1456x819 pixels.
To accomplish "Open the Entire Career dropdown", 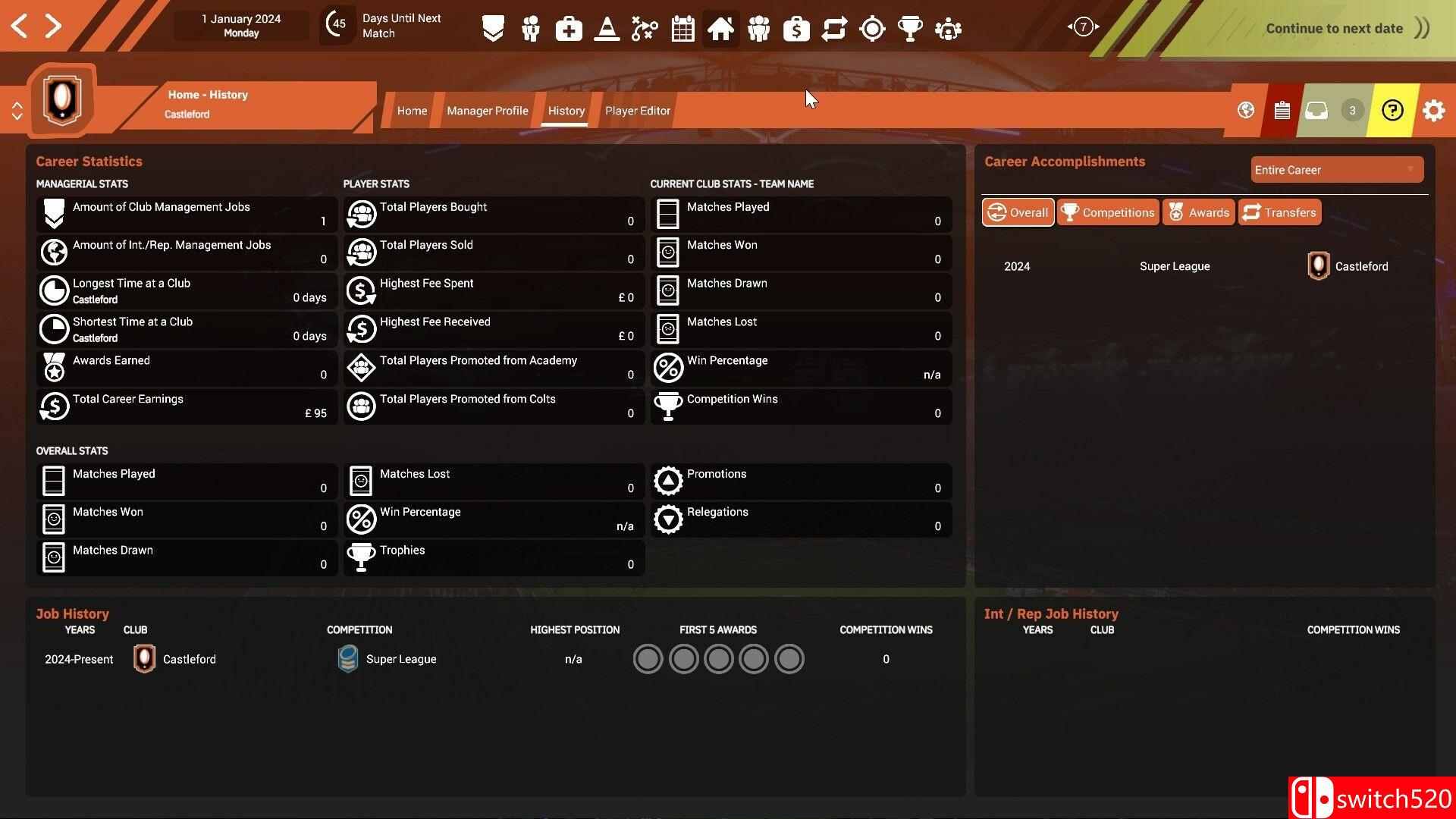I will [x=1336, y=170].
